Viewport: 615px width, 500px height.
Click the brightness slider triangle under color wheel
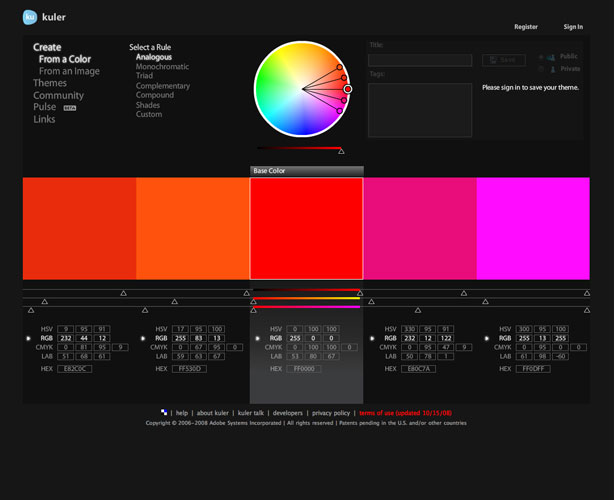click(x=341, y=151)
